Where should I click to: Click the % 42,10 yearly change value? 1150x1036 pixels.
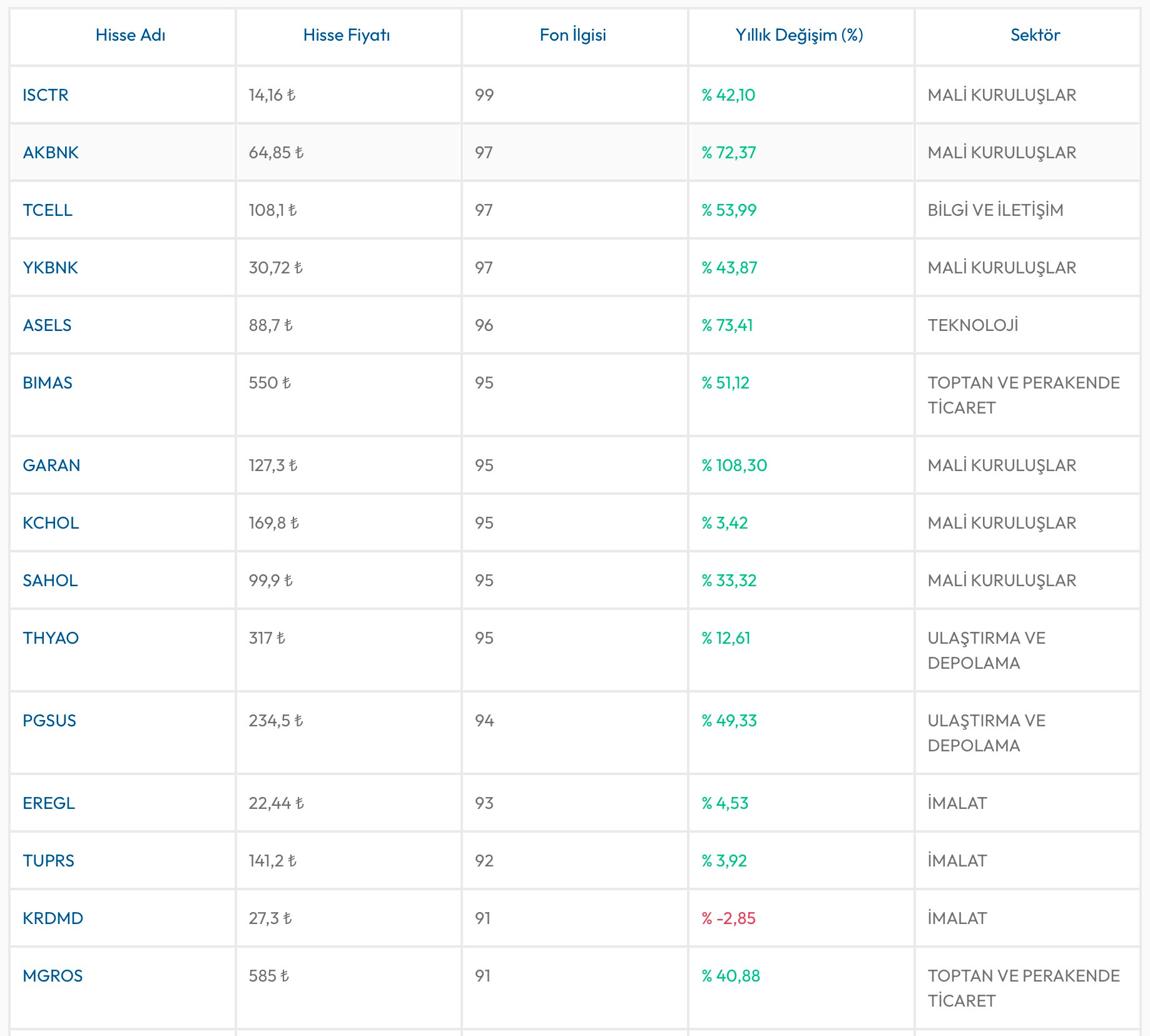coord(728,95)
